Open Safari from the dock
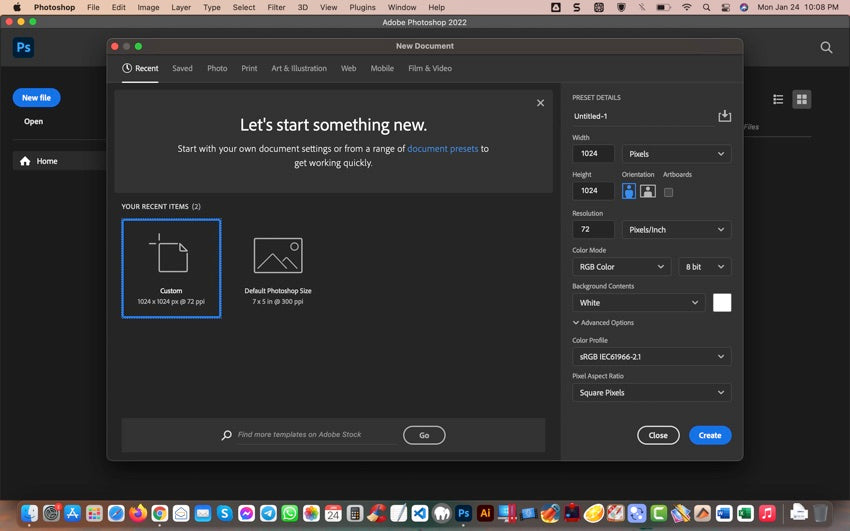This screenshot has width=850, height=531. 116,513
